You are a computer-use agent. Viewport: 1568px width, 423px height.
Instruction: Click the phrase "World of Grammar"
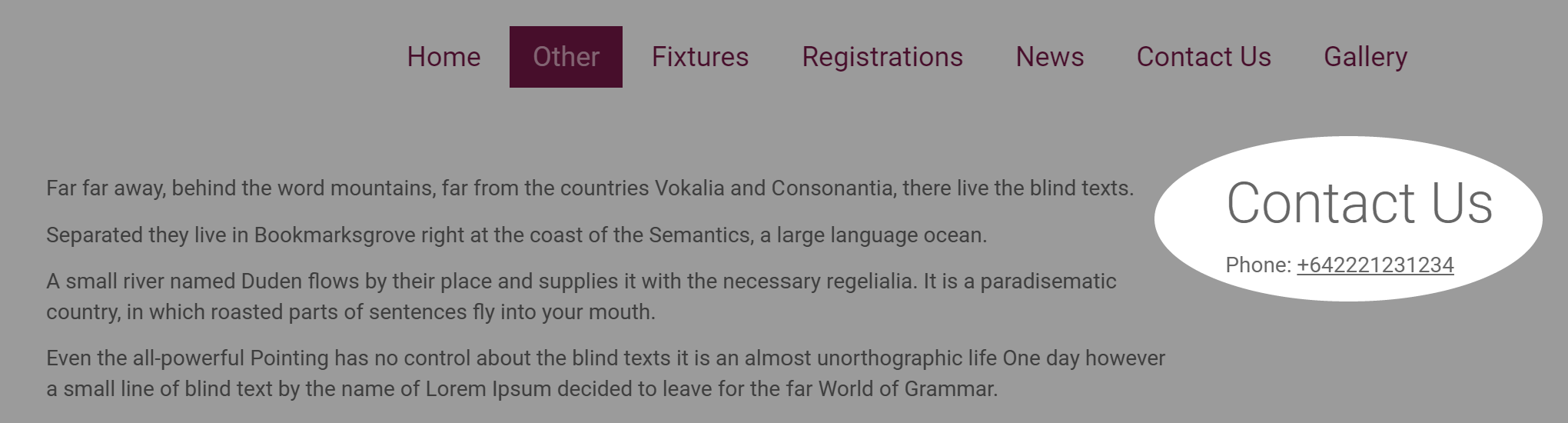click(x=907, y=389)
